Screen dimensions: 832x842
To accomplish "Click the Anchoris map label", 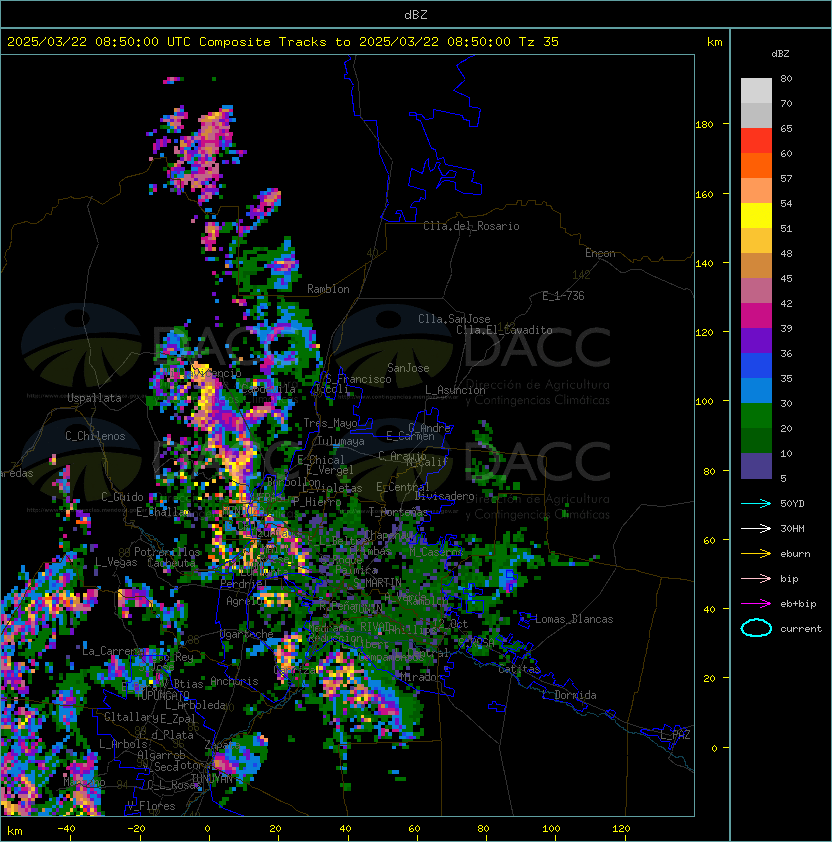I will (234, 681).
